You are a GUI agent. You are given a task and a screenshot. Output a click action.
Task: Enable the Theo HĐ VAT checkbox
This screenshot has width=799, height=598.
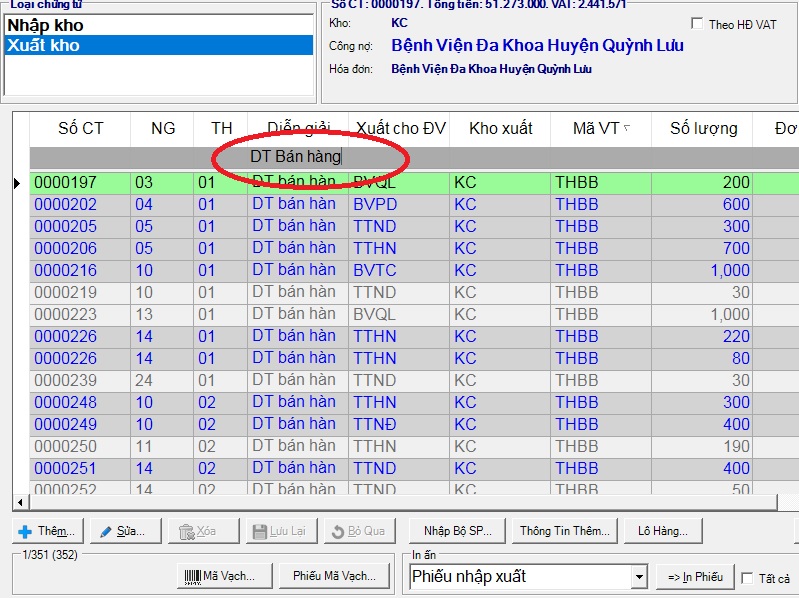tap(697, 23)
